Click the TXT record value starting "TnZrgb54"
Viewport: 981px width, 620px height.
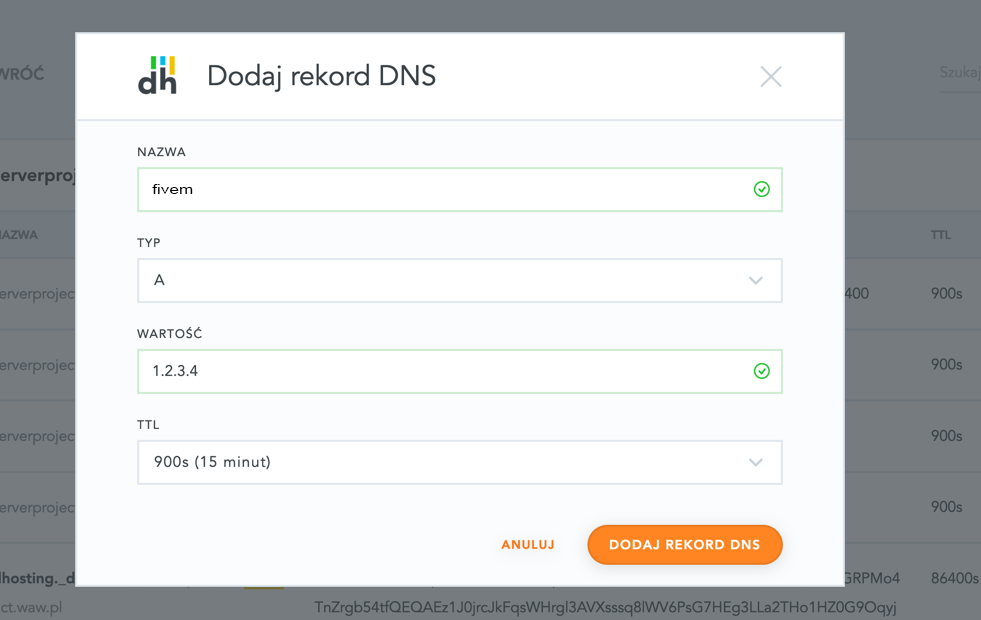[x=605, y=606]
